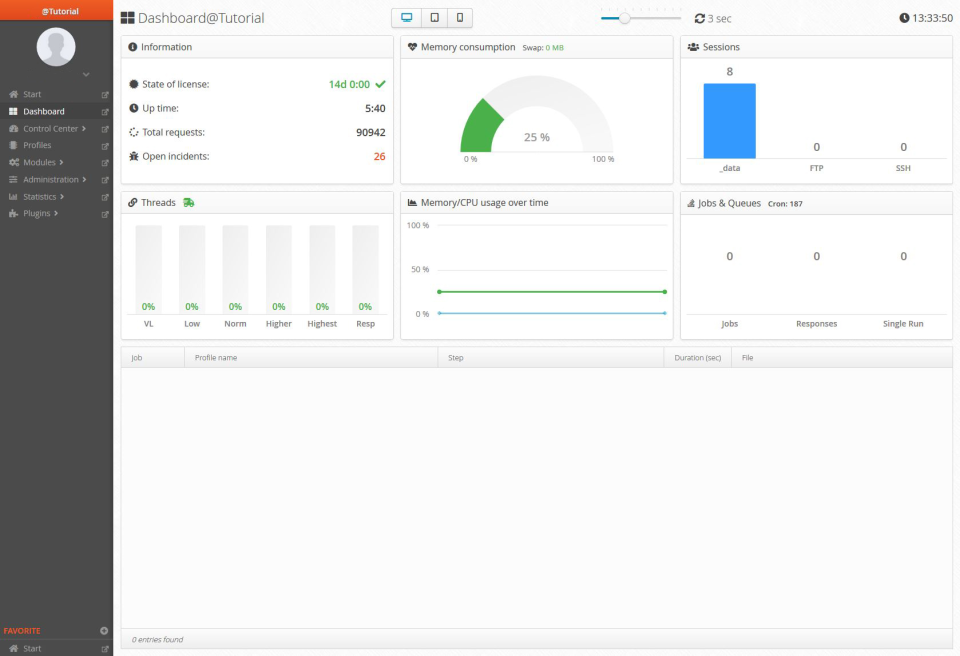
Task: Sort table by the Duration (sec) column
Action: (x=697, y=357)
